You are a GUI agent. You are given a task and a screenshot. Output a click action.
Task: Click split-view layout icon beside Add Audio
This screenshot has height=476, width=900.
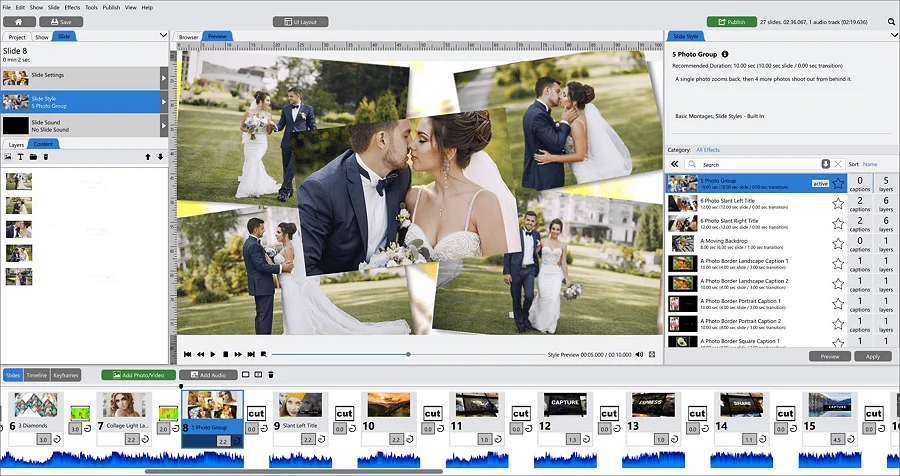[x=258, y=374]
